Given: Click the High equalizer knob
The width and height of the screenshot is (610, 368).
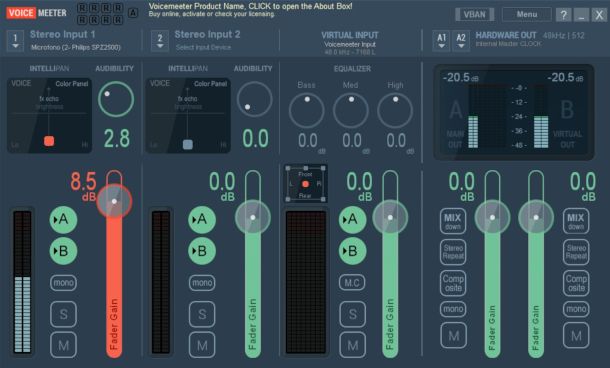Looking at the screenshot, I should pos(395,110).
